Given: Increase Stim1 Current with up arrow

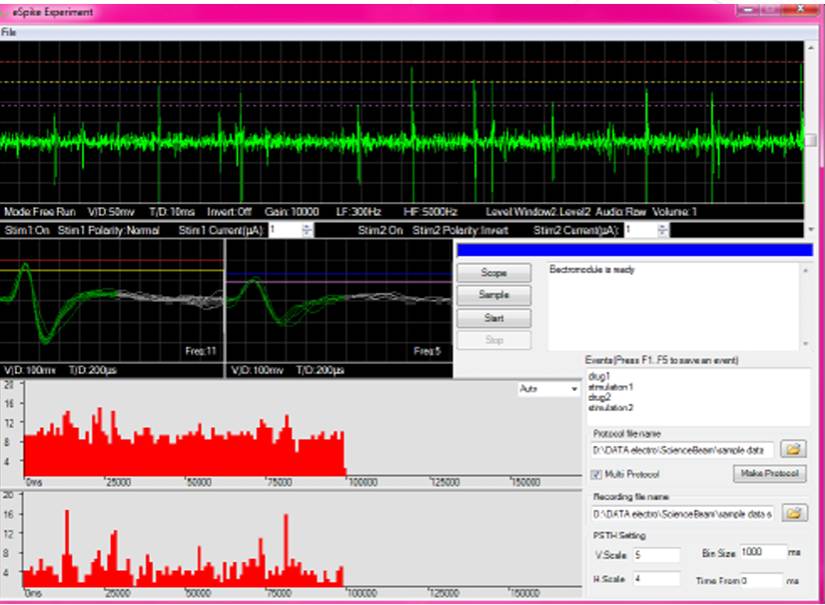Looking at the screenshot, I should 307,226.
